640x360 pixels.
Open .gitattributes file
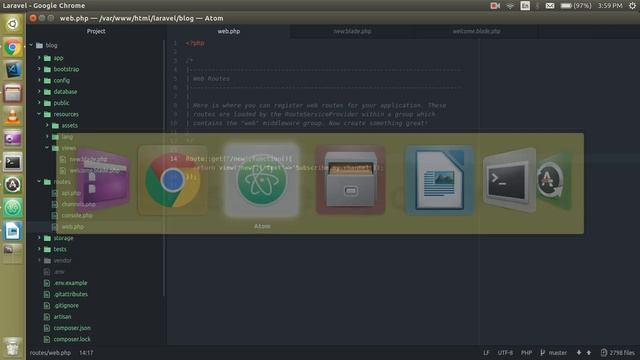coord(71,294)
